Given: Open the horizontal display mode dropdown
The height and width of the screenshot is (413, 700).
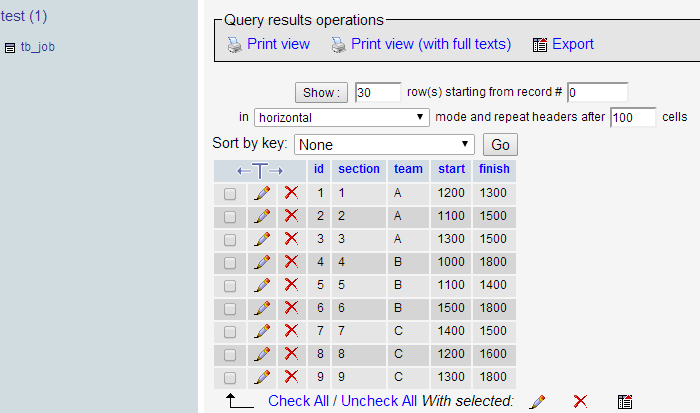Looking at the screenshot, I should (x=342, y=117).
